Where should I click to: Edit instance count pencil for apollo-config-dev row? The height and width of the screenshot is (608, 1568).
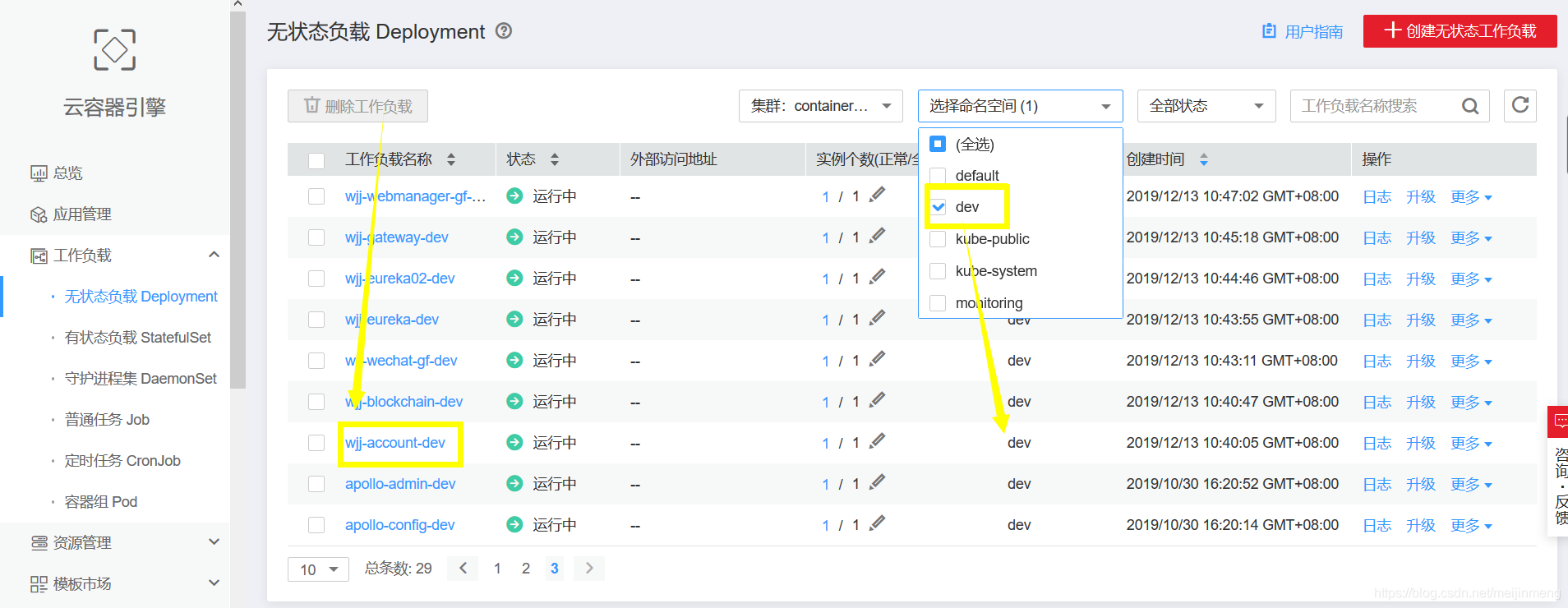[x=877, y=523]
